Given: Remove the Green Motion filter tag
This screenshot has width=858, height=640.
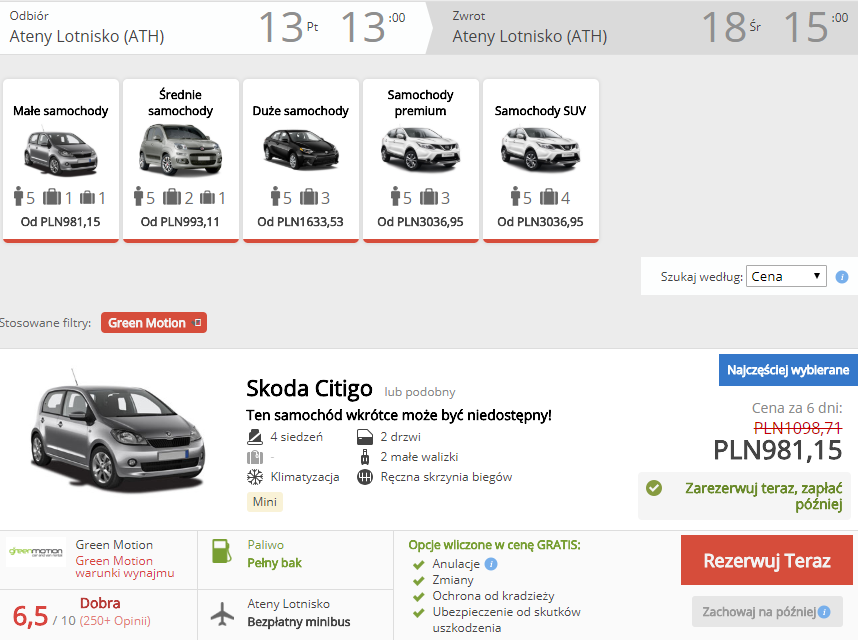Looking at the screenshot, I should (198, 323).
